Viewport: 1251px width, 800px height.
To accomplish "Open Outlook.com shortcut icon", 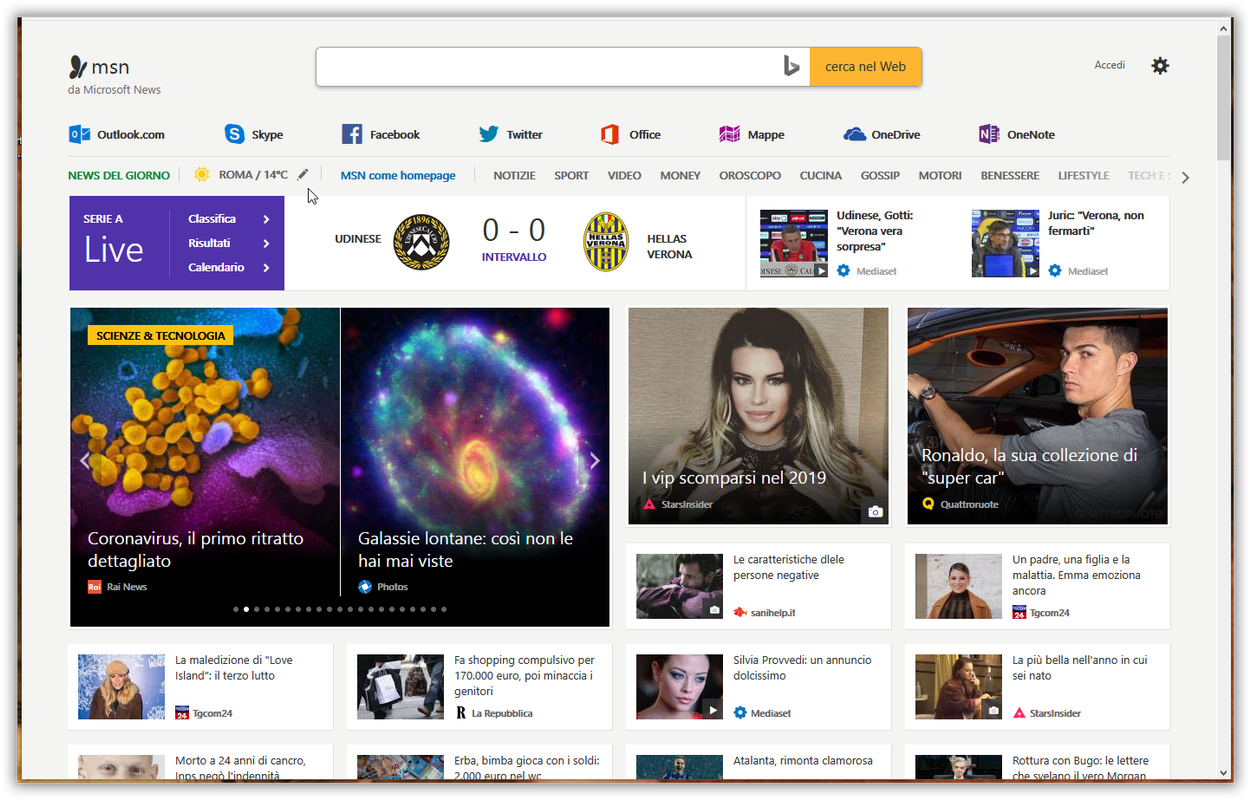I will (79, 134).
